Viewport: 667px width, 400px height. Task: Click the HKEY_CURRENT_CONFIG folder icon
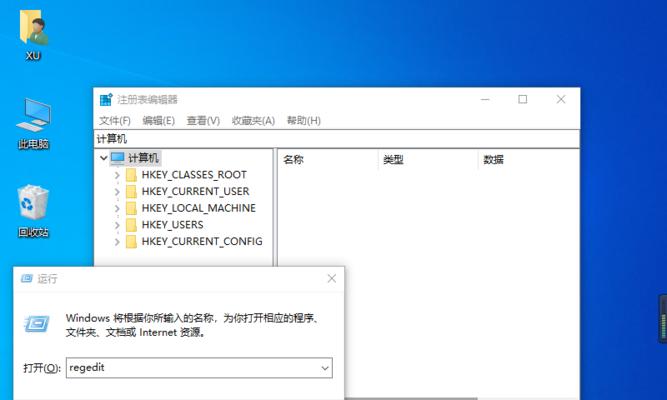[131, 241]
